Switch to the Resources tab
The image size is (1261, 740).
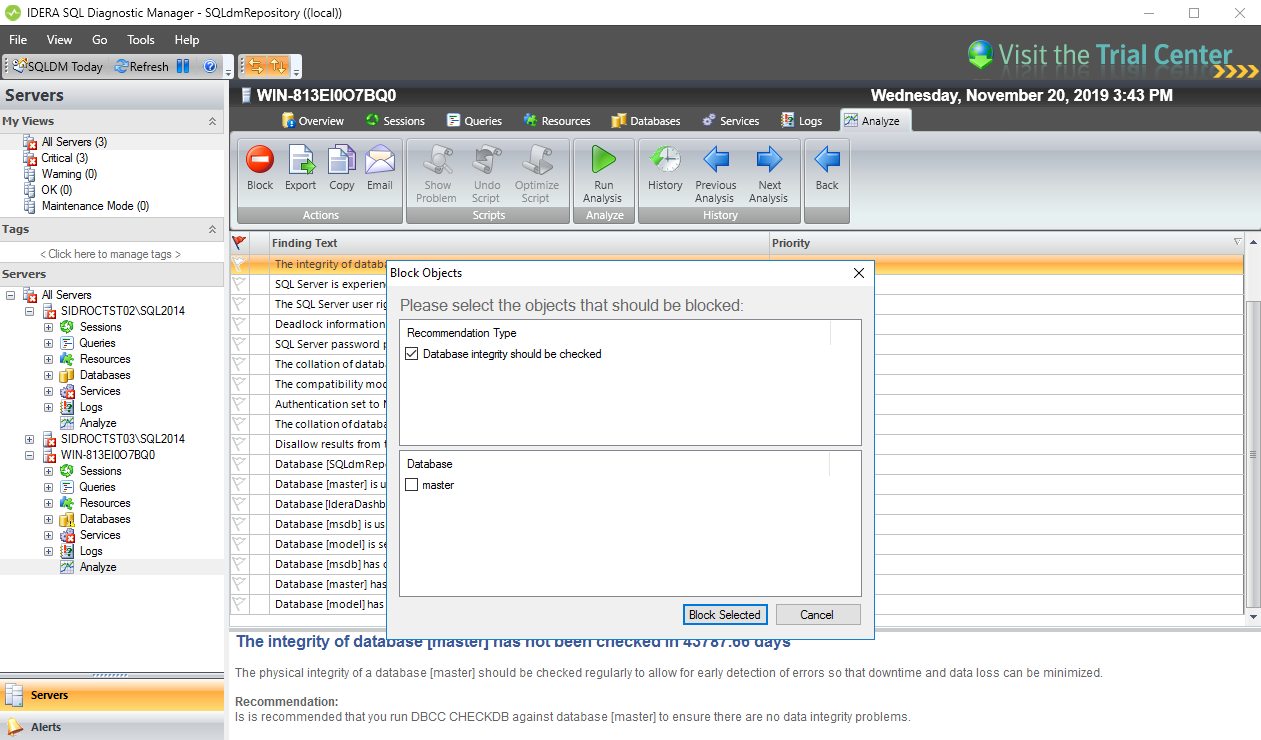[x=557, y=121]
